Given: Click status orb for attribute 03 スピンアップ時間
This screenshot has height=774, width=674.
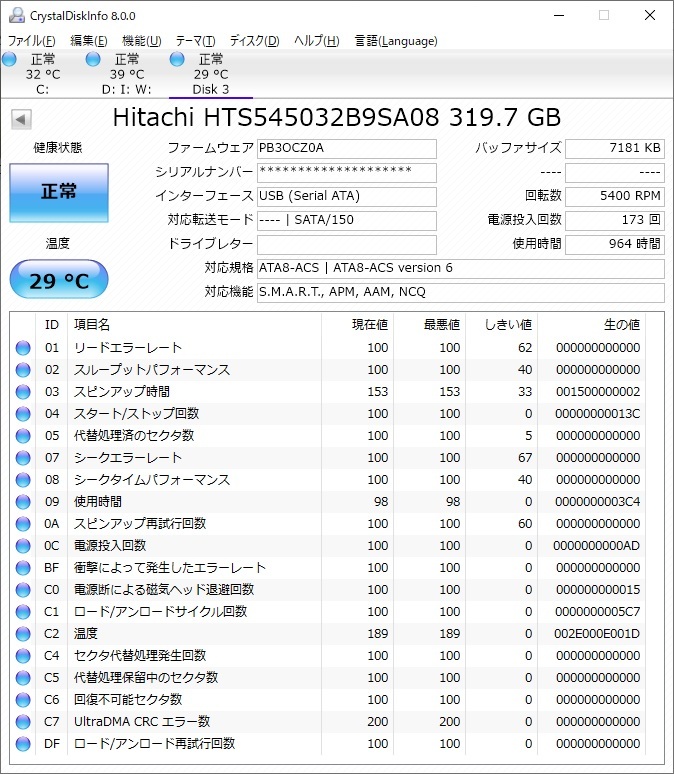Looking at the screenshot, I should pos(23,392).
